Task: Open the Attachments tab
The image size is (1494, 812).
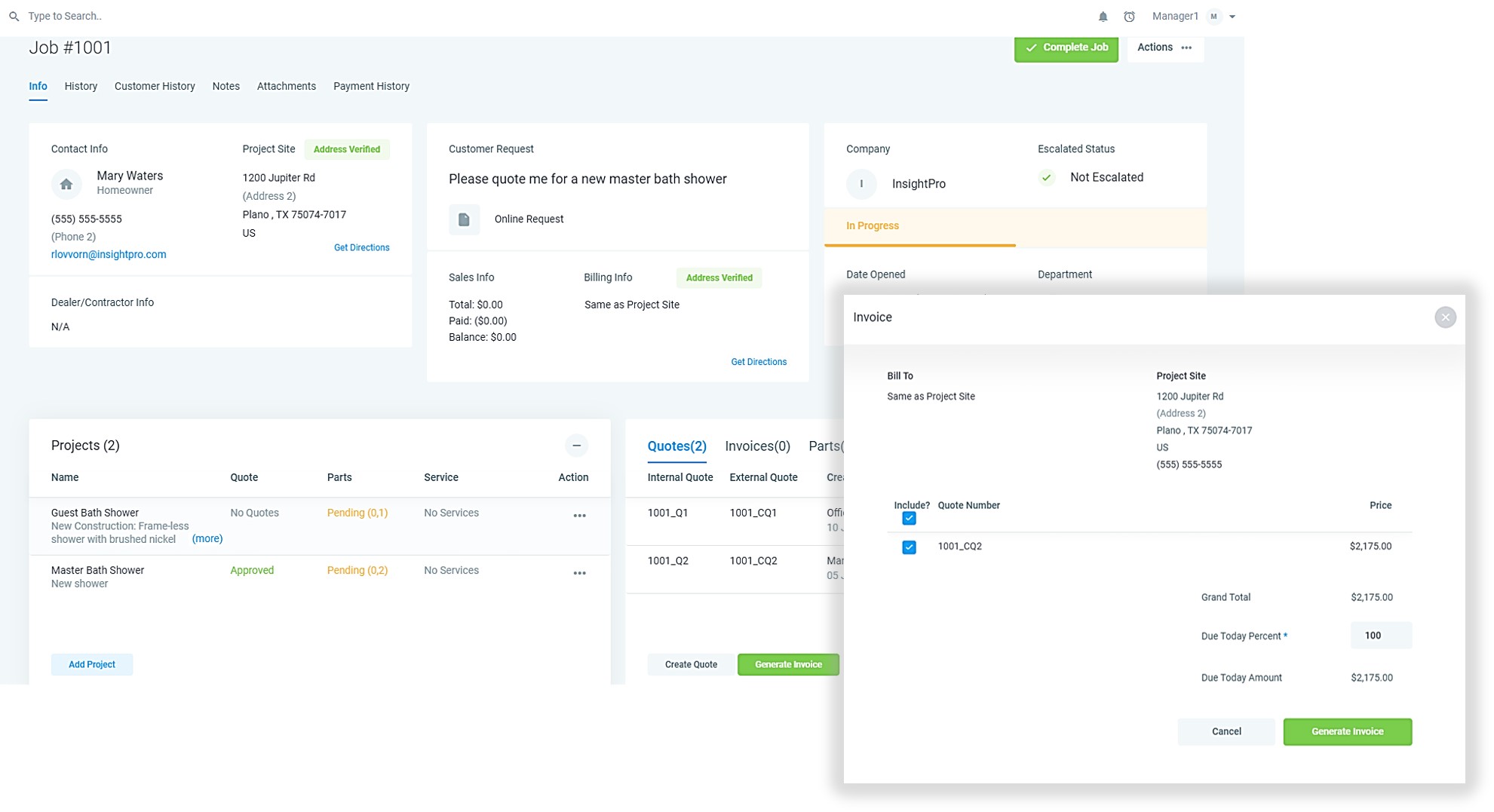Action: pyautogui.click(x=286, y=87)
